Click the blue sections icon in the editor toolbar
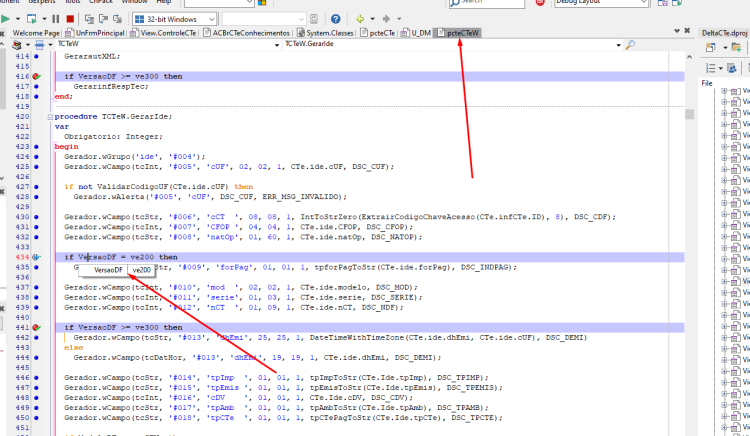The image size is (750, 436). click(x=39, y=45)
